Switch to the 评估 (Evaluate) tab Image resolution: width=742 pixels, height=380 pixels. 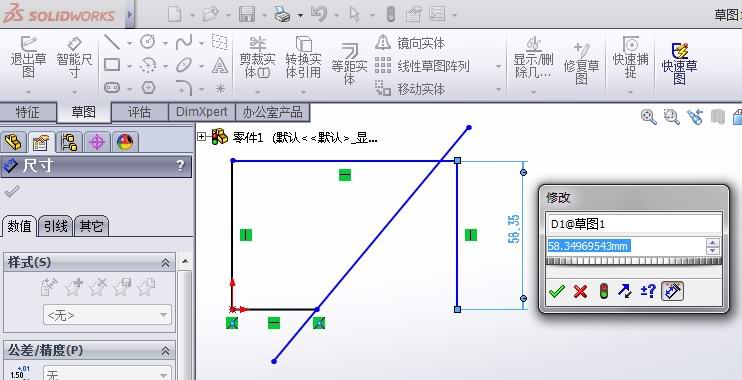(140, 113)
